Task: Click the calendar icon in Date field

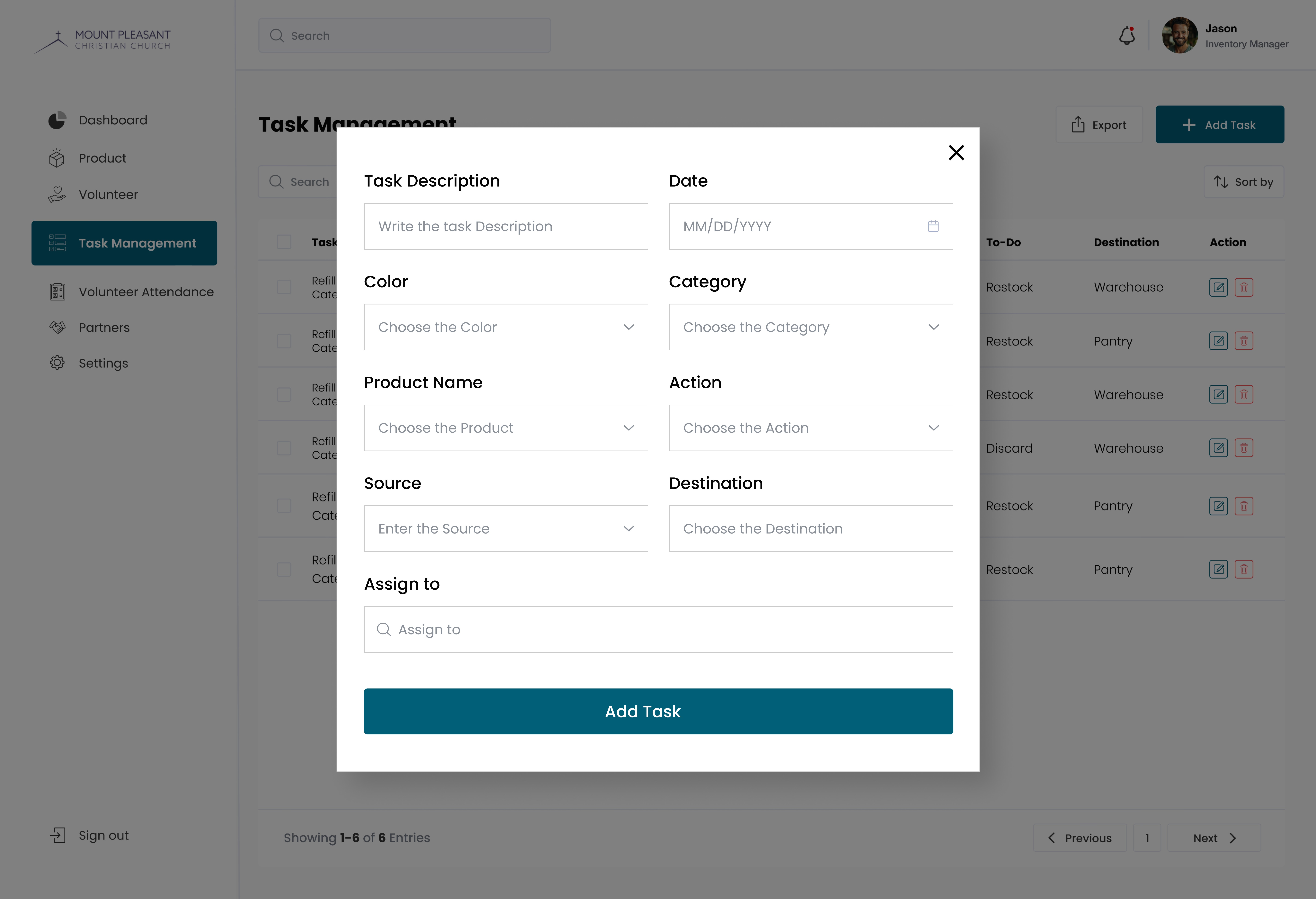Action: tap(933, 226)
